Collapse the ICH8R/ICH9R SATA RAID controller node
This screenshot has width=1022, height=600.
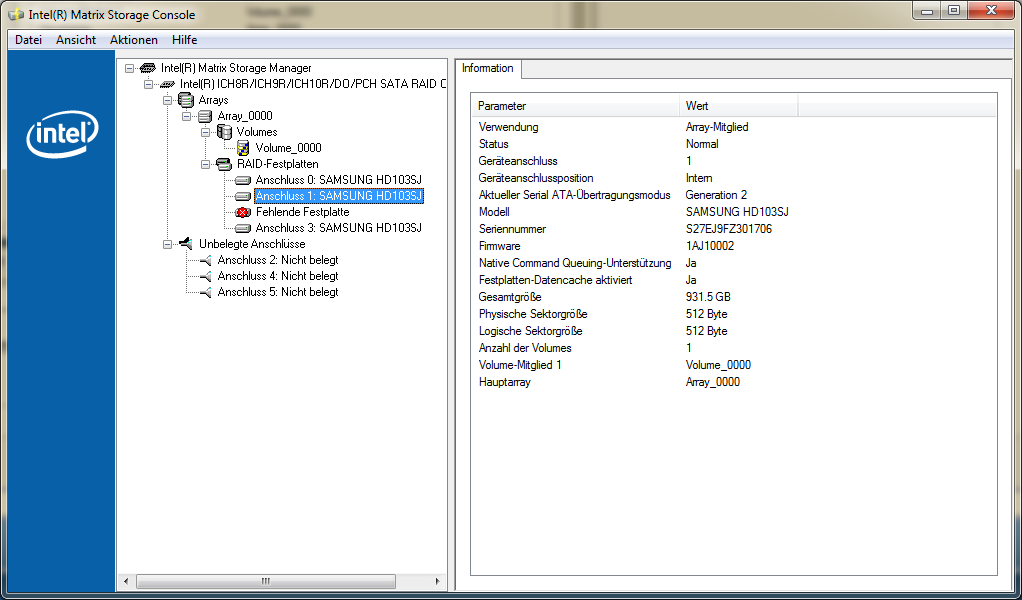tap(148, 84)
